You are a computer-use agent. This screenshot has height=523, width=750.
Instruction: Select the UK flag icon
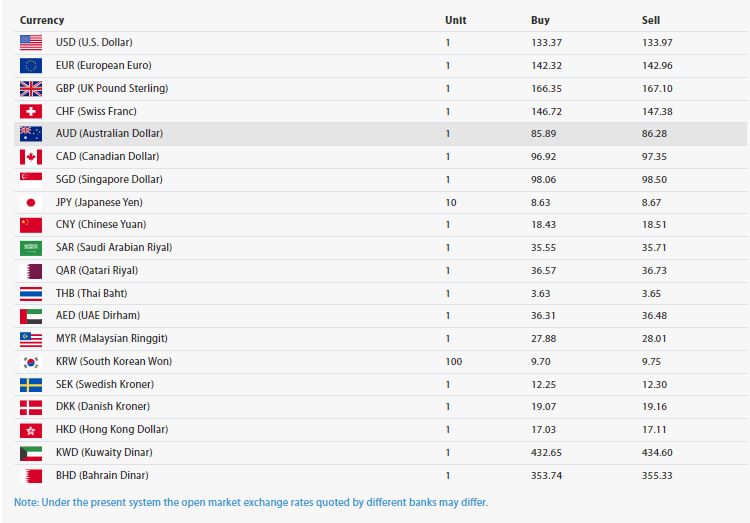31,89
